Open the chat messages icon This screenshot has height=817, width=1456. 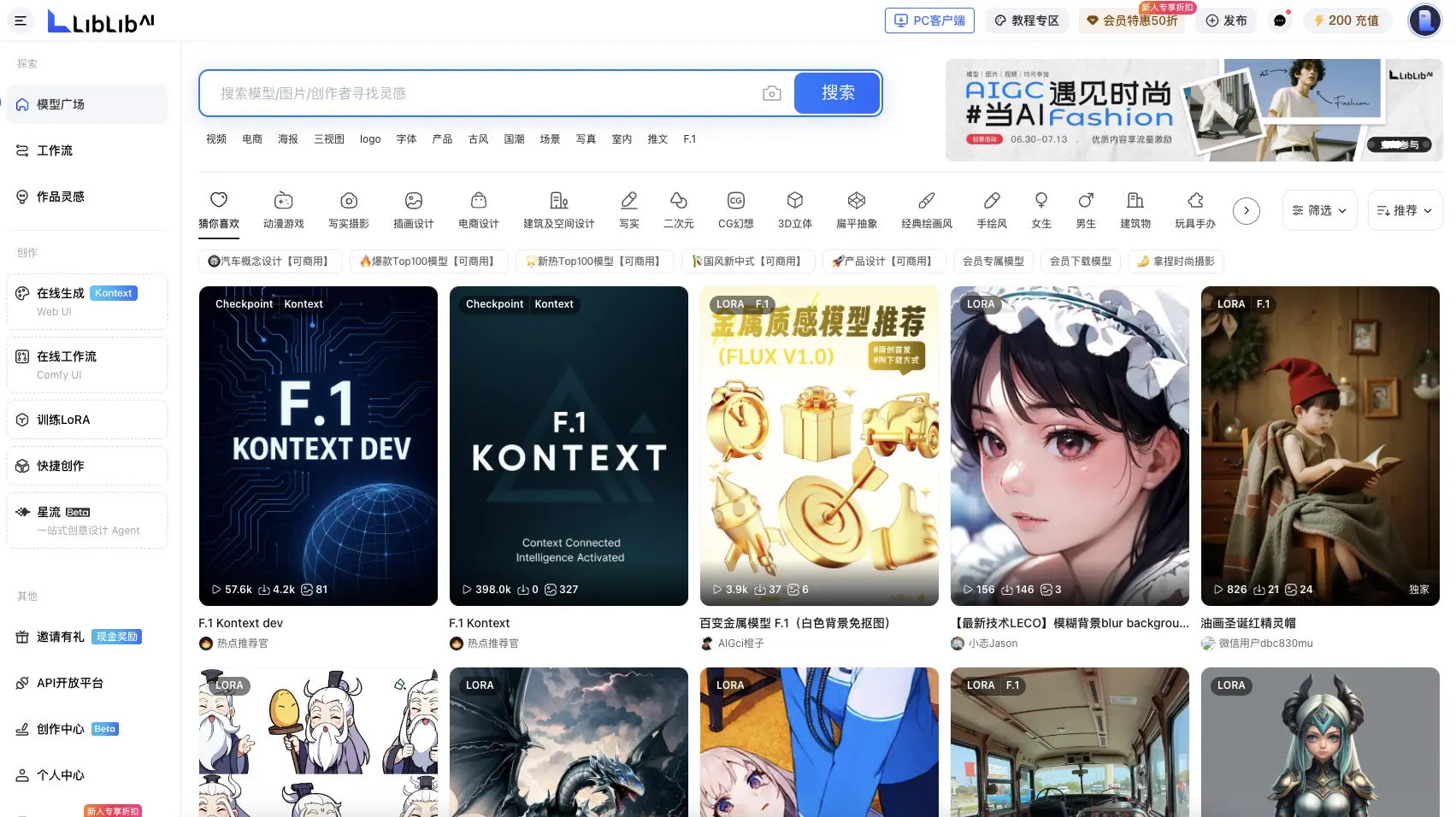tap(1280, 21)
